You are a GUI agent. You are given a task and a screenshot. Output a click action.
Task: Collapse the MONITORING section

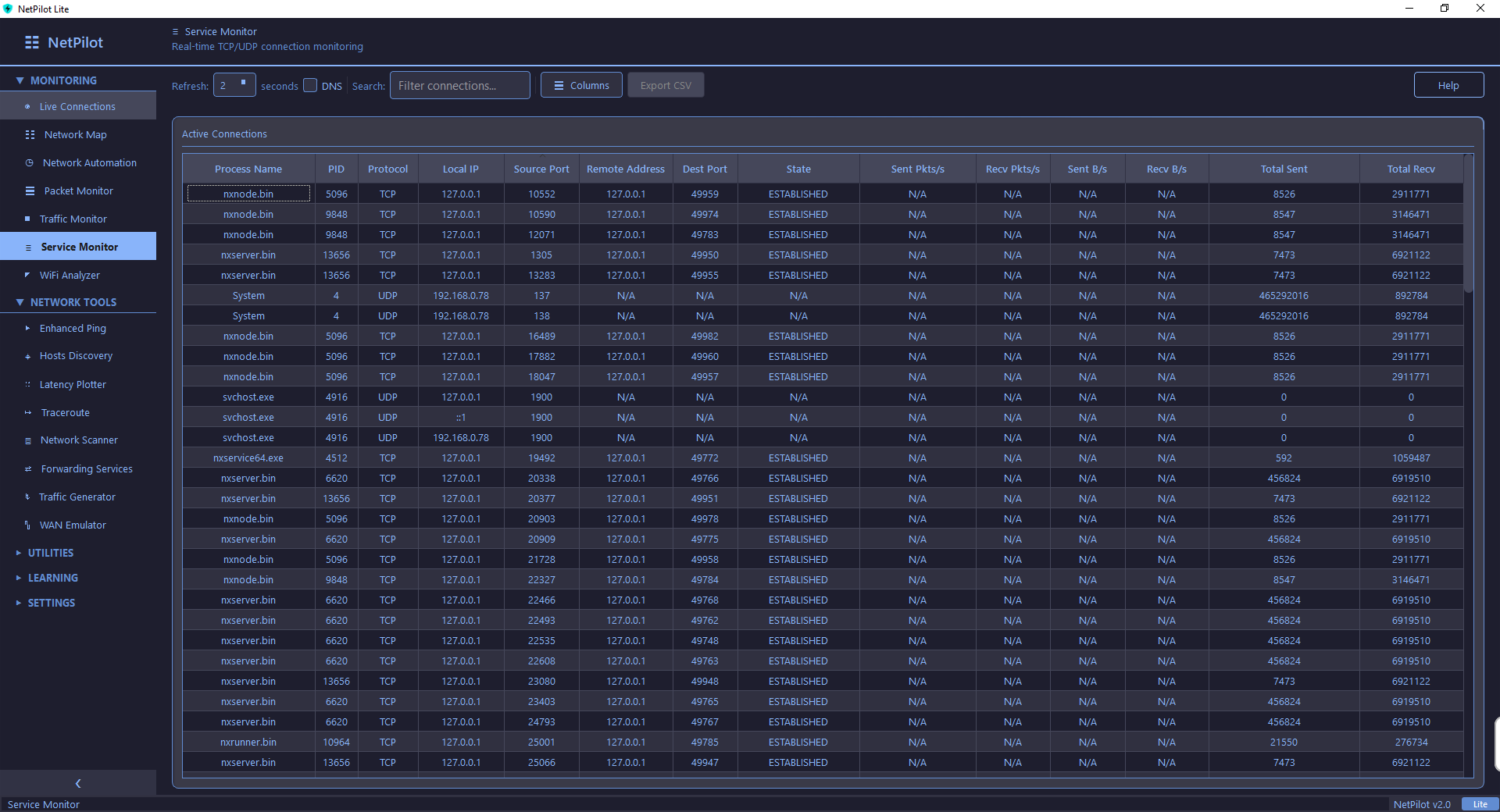point(63,80)
